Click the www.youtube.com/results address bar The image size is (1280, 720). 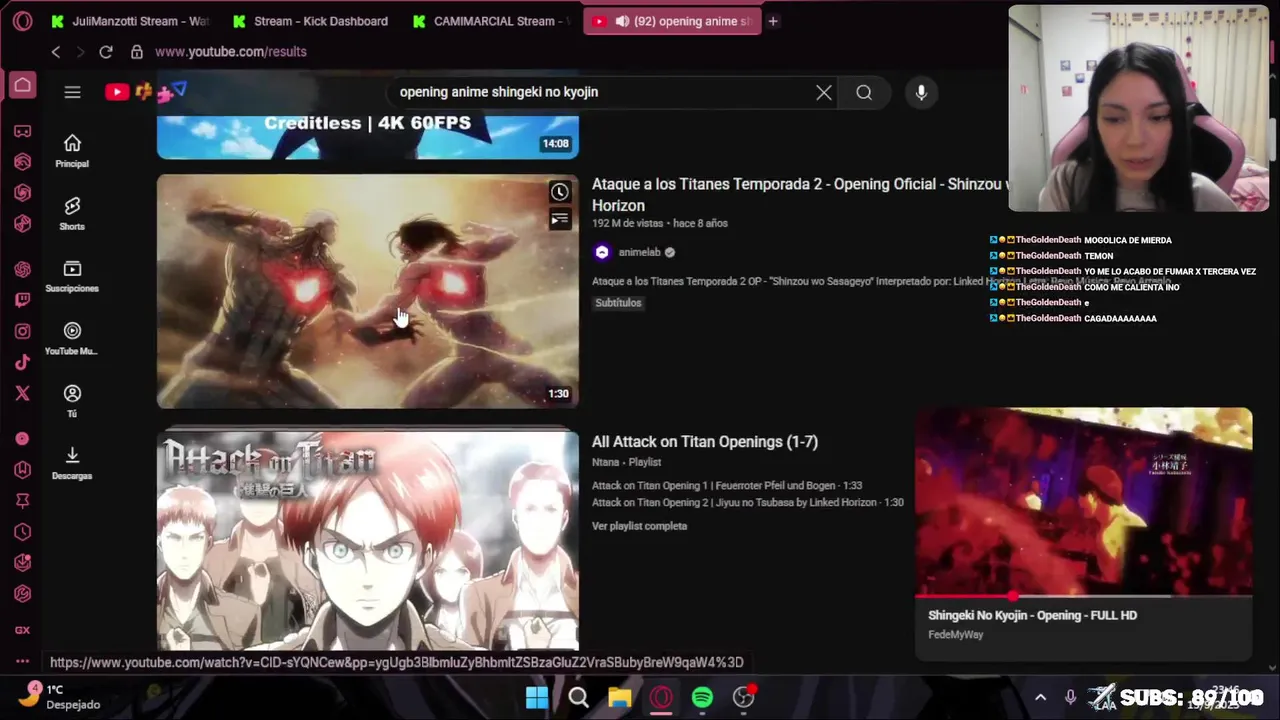[x=230, y=51]
